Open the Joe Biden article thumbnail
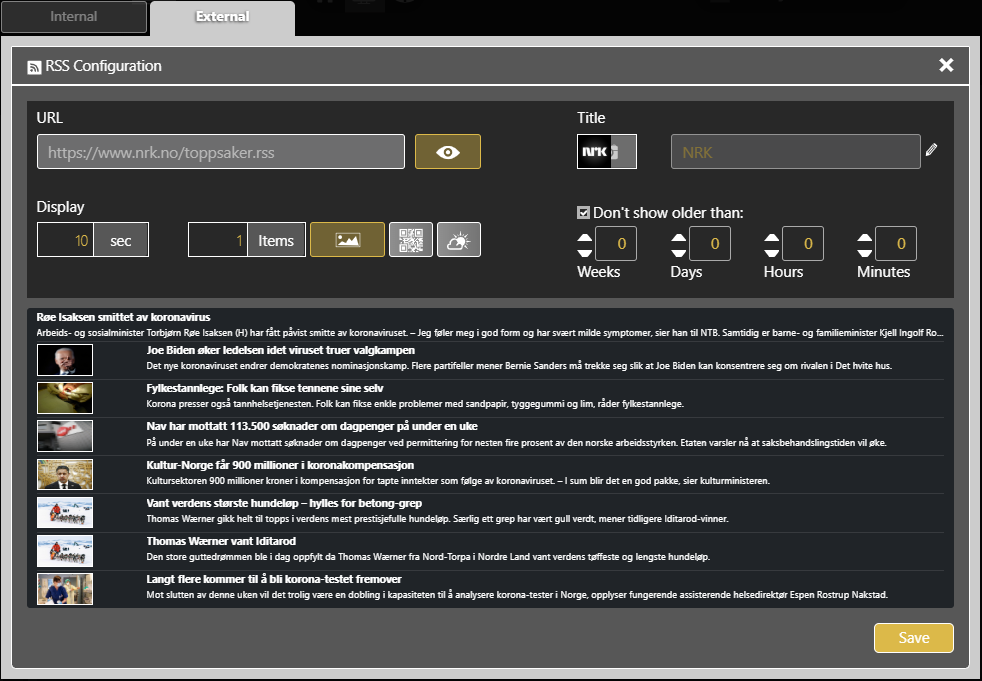This screenshot has width=982, height=681. (65, 360)
